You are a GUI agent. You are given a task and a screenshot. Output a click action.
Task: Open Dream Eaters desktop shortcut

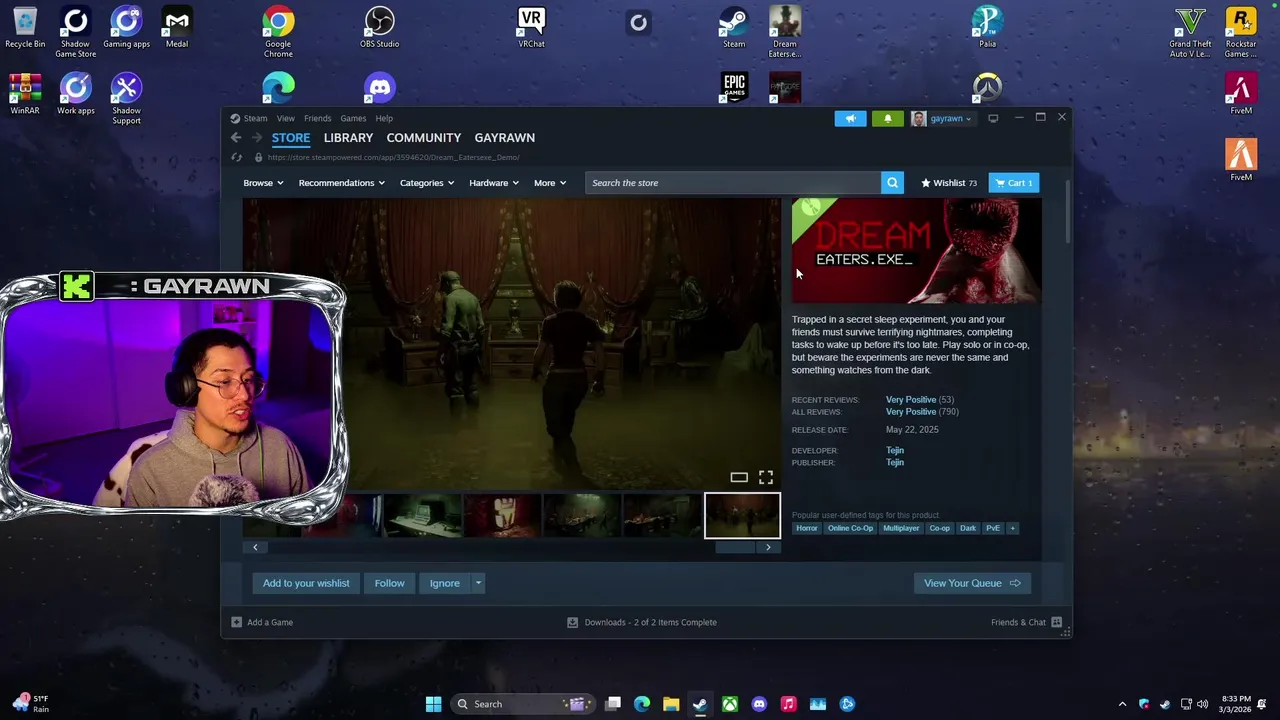pos(785,32)
